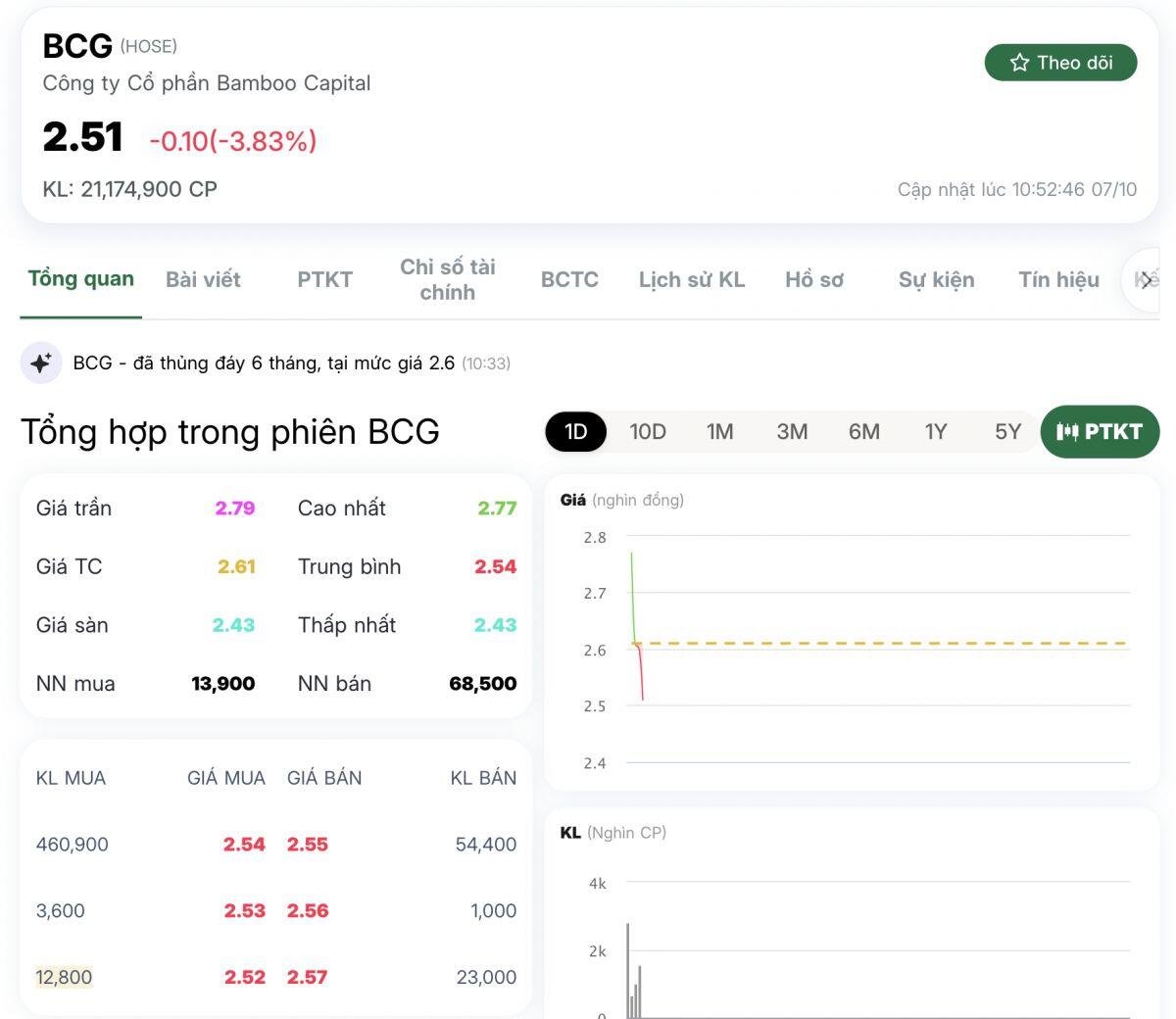
Task: Switch to the Hồ sơ tab
Action: (812, 279)
